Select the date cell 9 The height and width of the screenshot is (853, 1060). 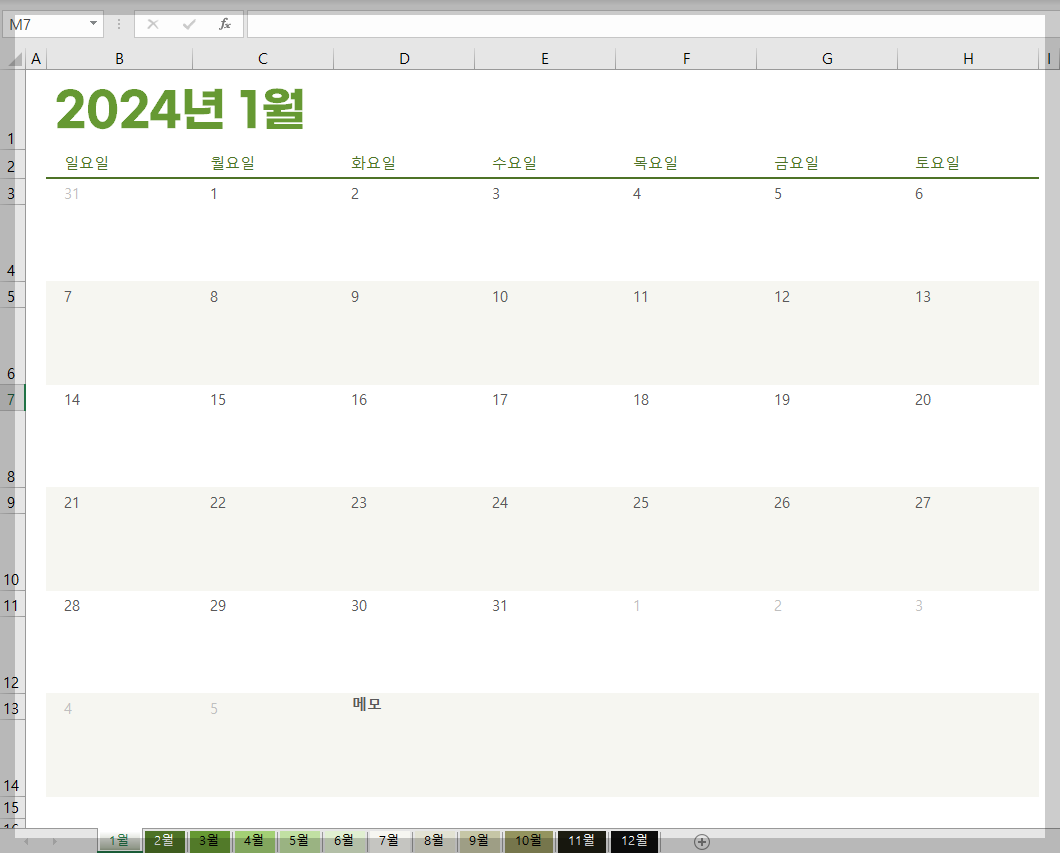[x=355, y=297]
